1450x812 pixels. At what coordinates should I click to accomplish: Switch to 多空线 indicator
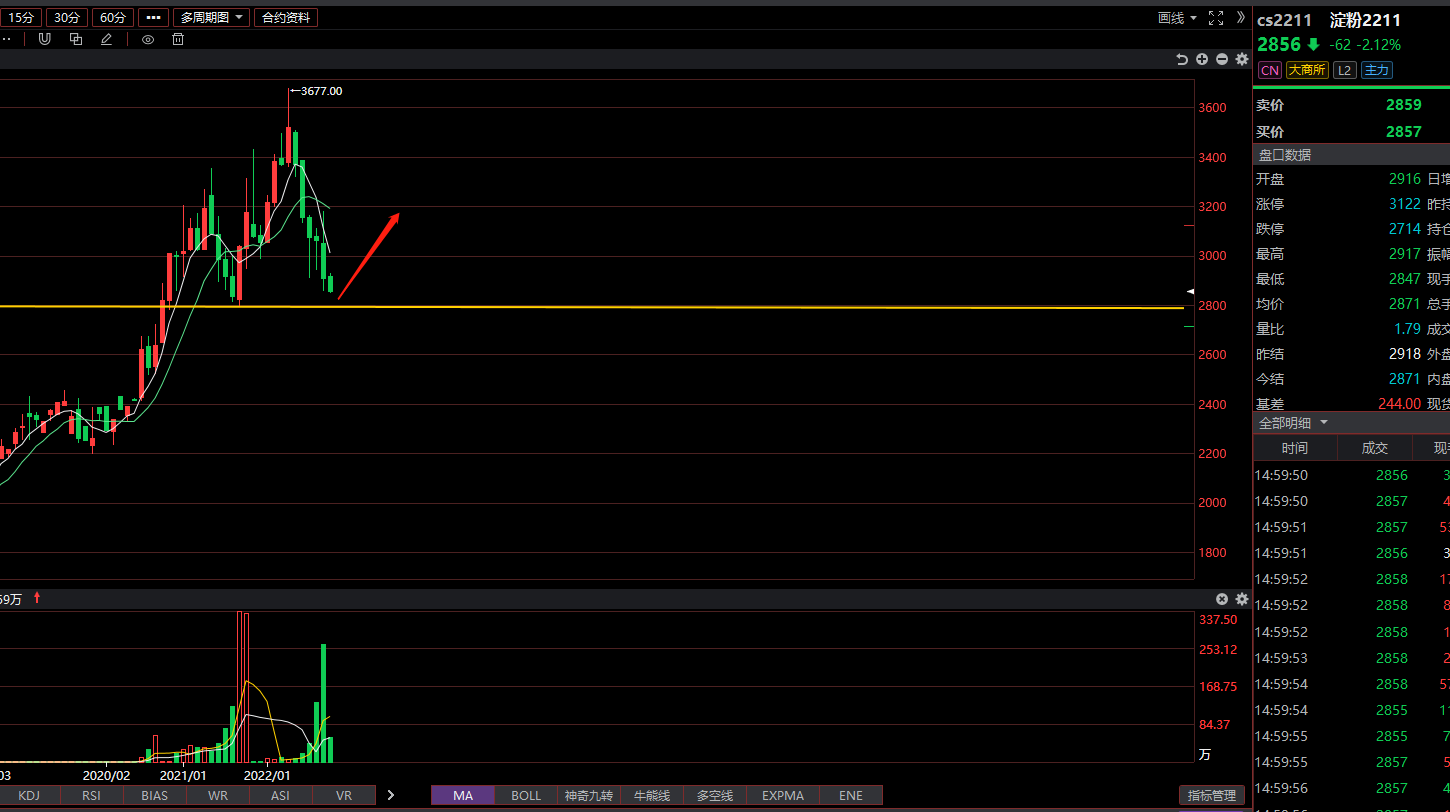[715, 796]
